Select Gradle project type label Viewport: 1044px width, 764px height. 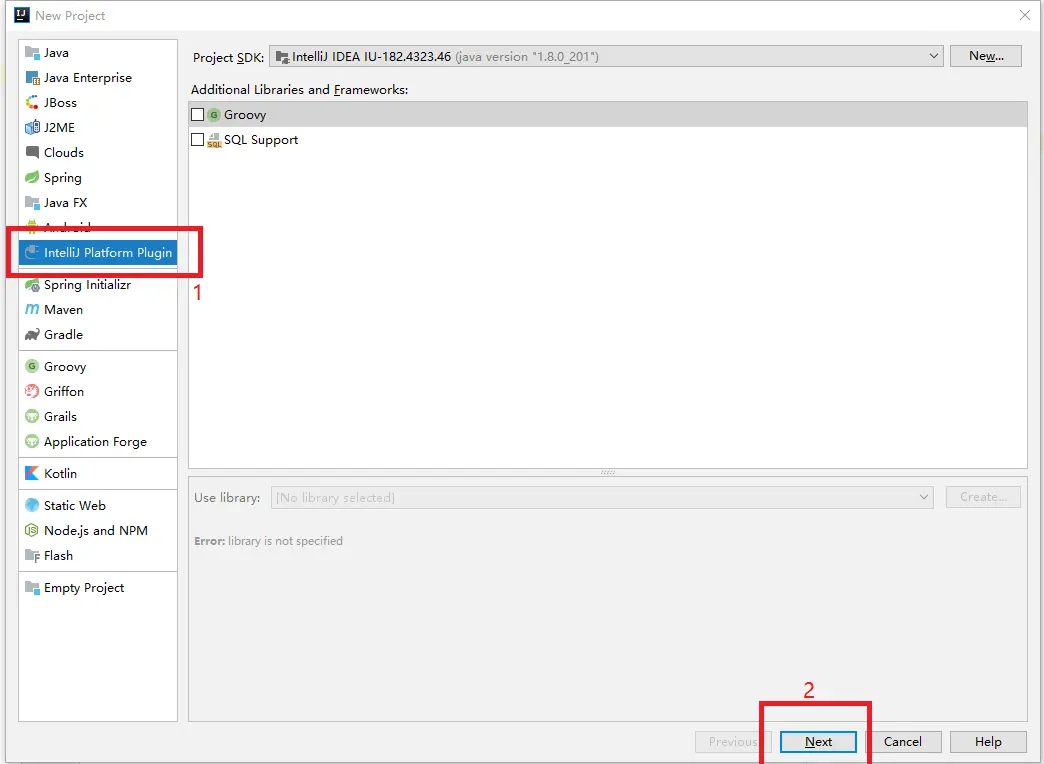pyautogui.click(x=63, y=334)
